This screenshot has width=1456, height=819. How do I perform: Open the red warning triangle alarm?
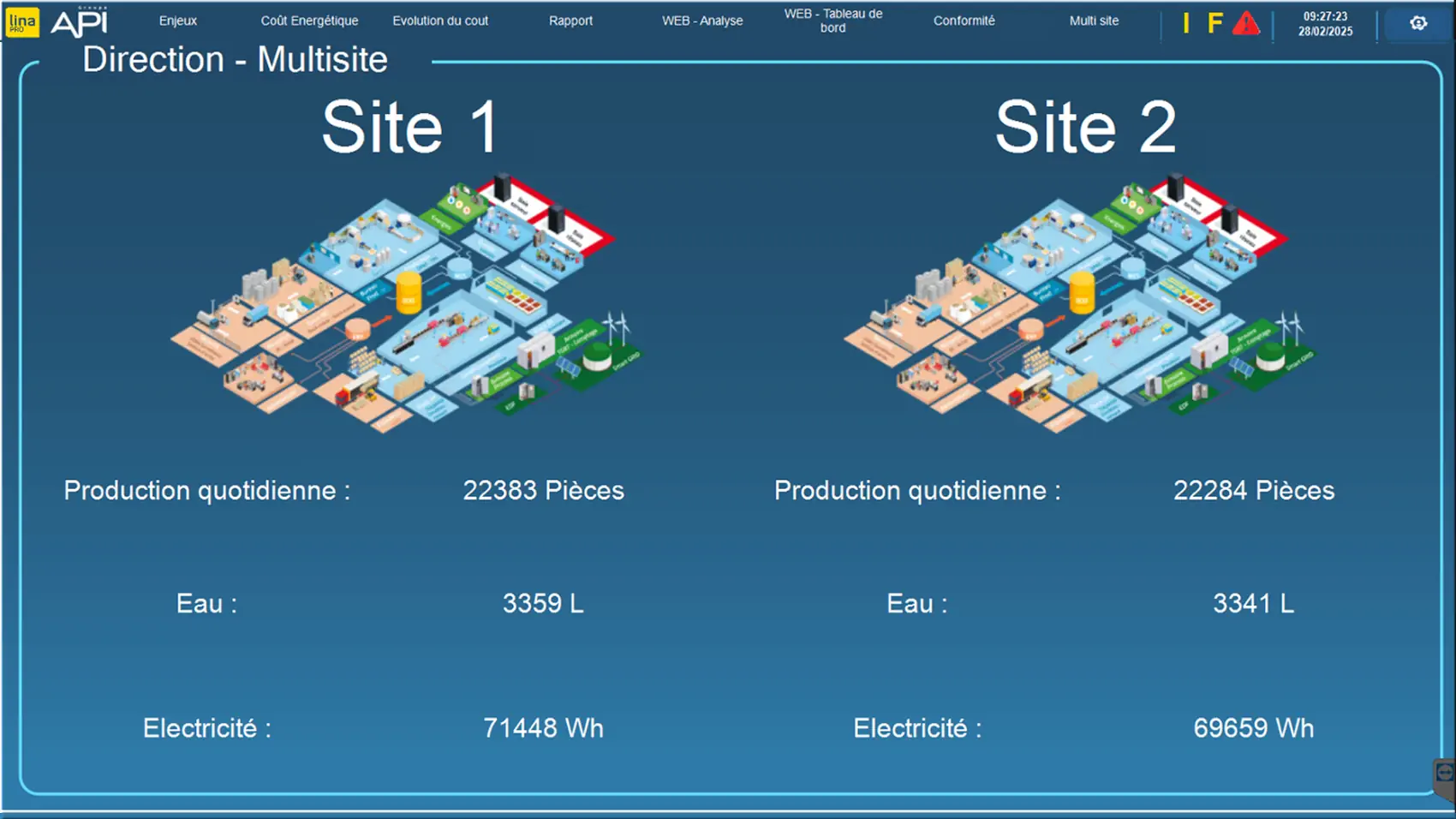(1246, 23)
